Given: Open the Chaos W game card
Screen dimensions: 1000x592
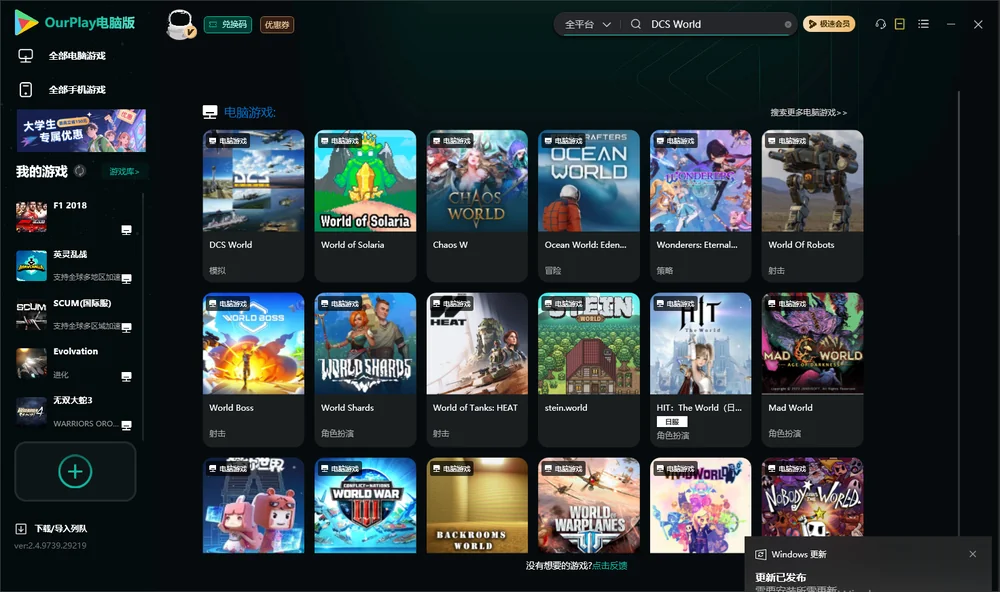Looking at the screenshot, I should click(477, 205).
